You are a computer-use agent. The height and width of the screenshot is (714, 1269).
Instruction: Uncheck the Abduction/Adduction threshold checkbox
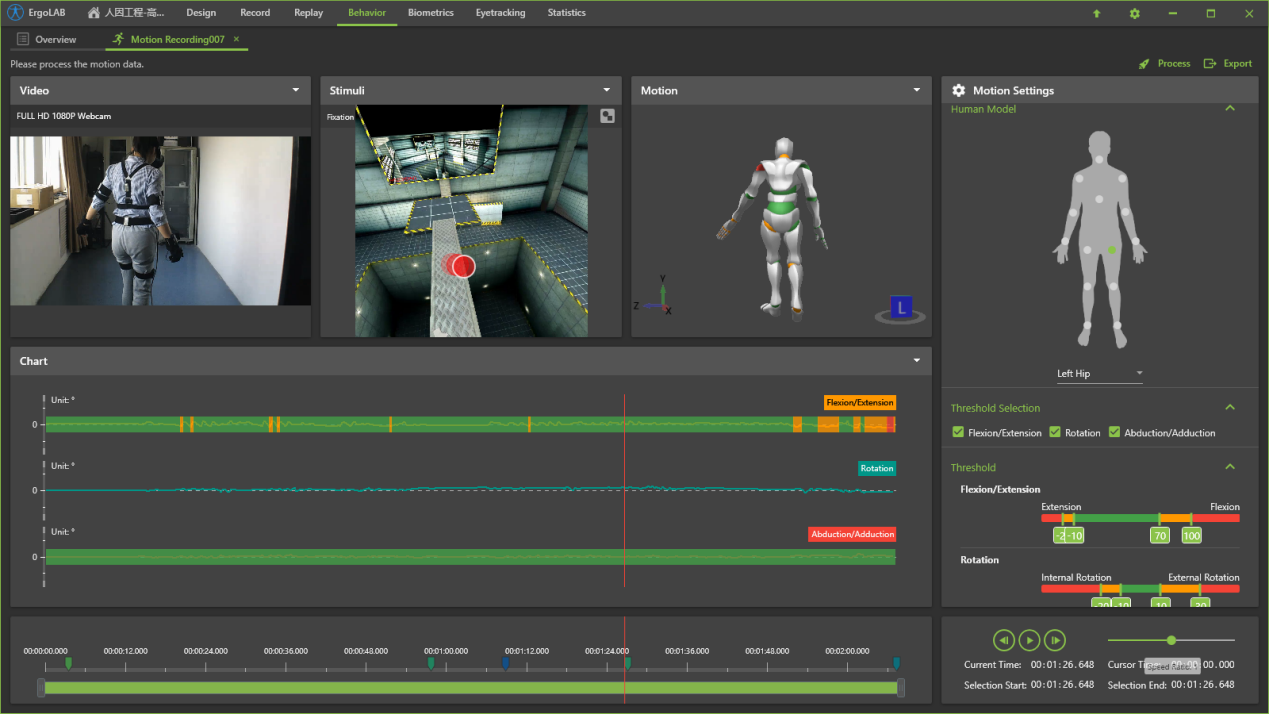1114,432
